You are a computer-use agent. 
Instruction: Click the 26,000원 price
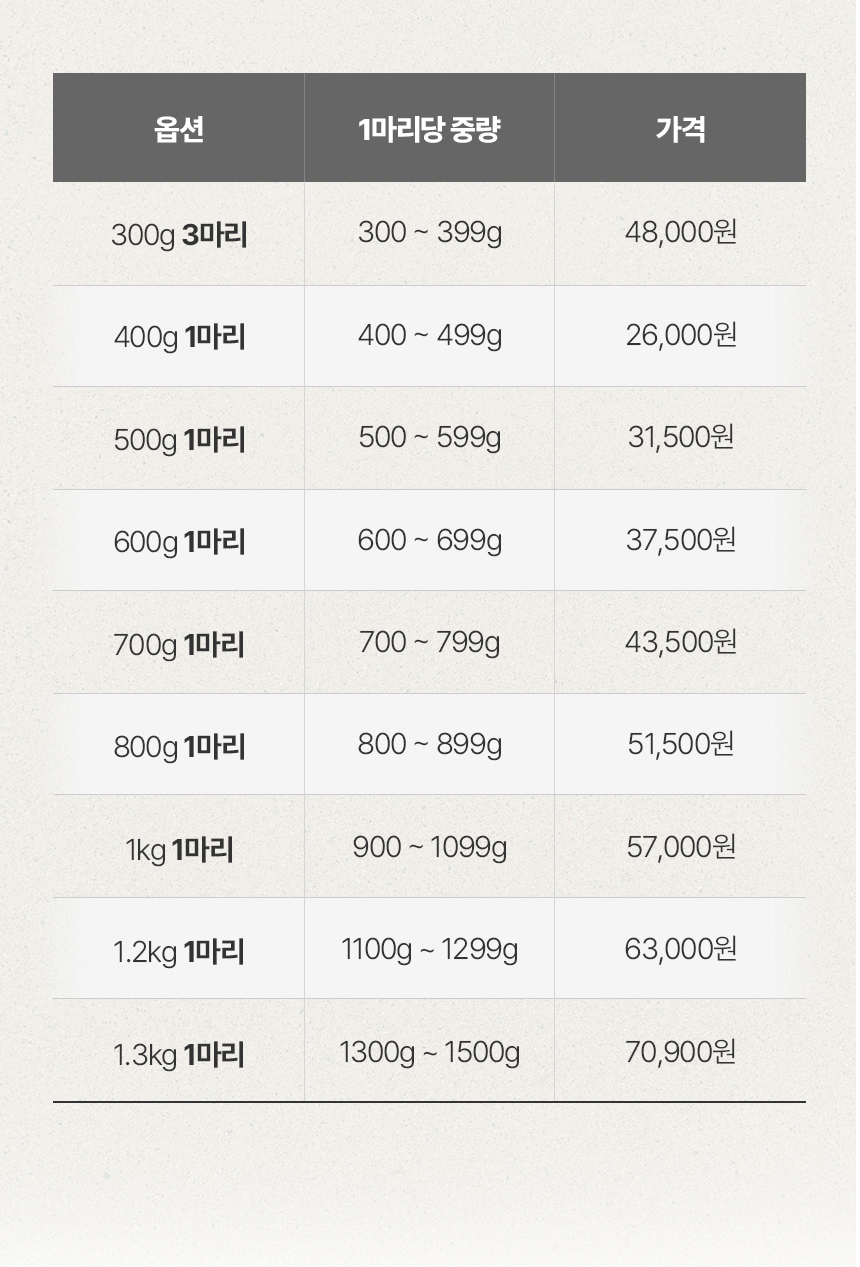coord(680,335)
